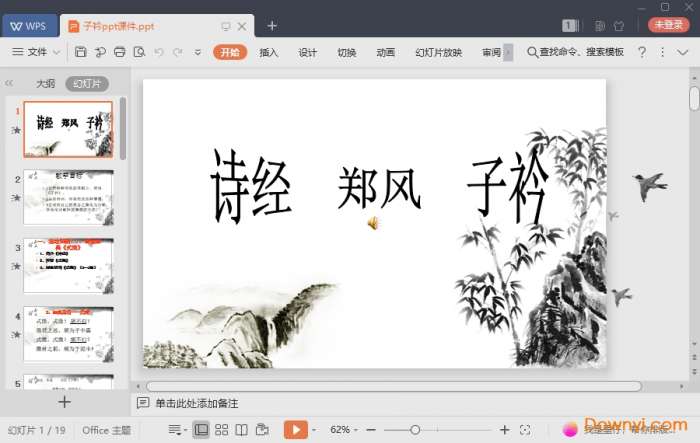Select the 诗经 title text on slide
The height and width of the screenshot is (443, 700).
(251, 186)
